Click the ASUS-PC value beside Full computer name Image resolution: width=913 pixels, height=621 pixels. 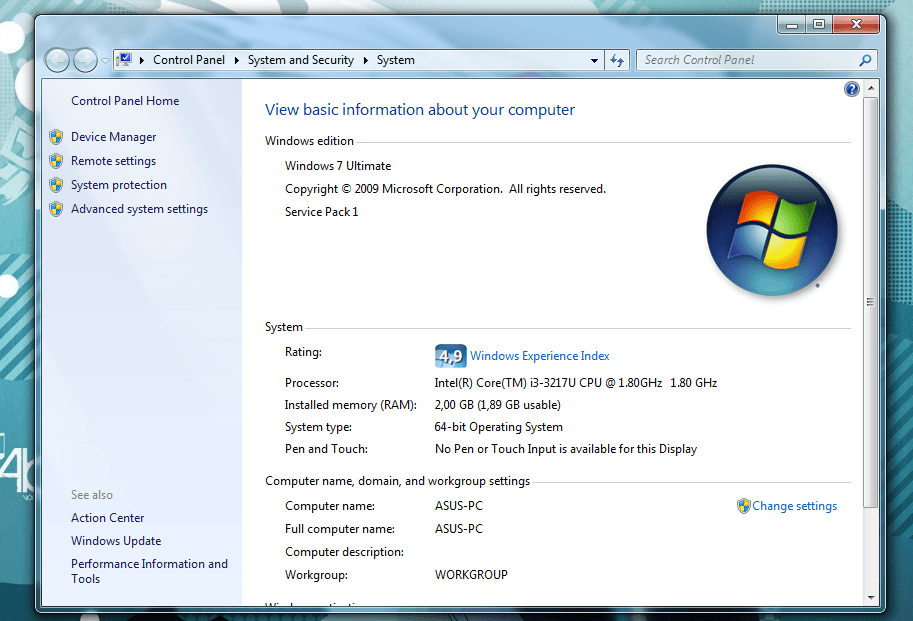point(459,529)
